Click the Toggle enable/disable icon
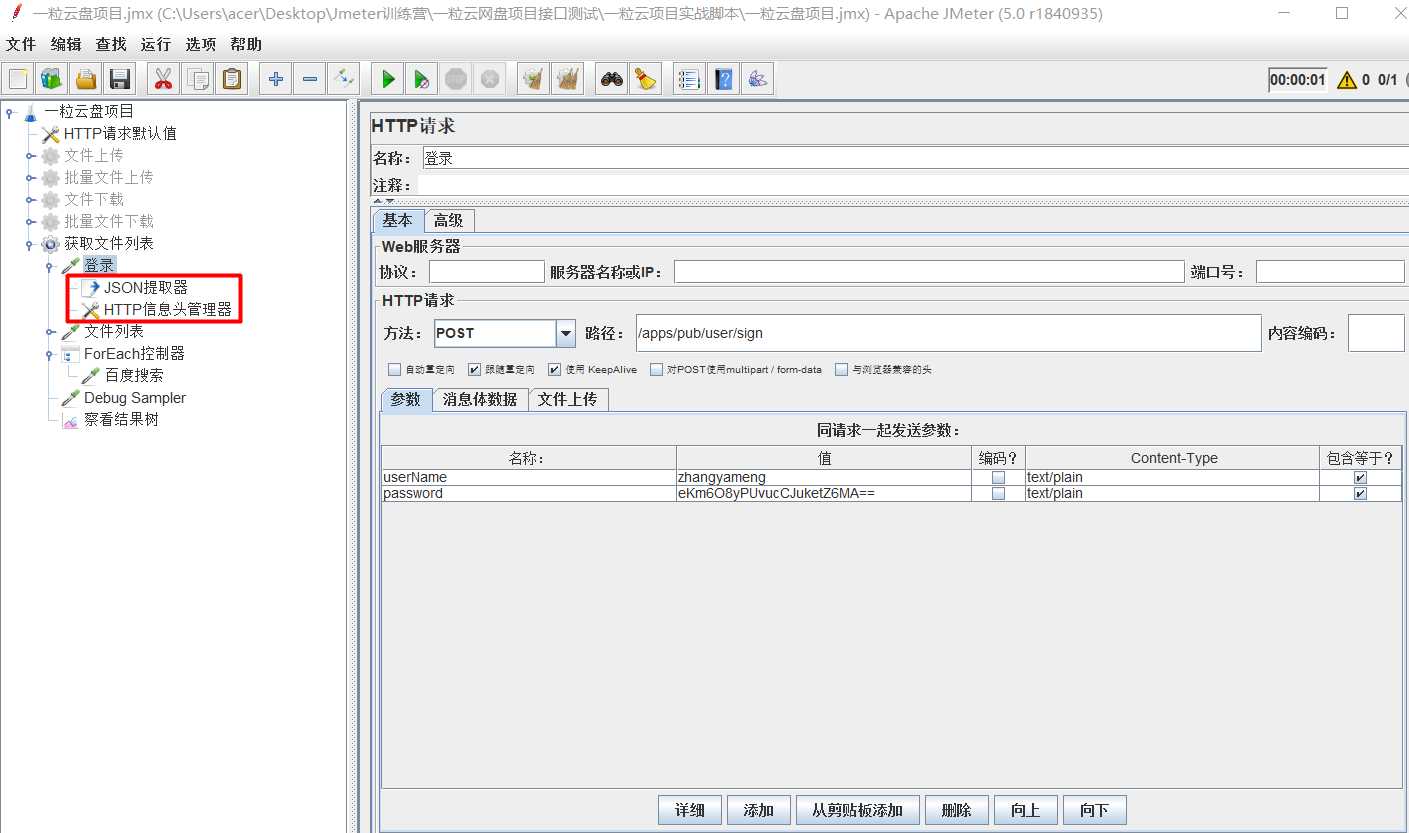Viewport: 1409px width, 833px height. 344,79
